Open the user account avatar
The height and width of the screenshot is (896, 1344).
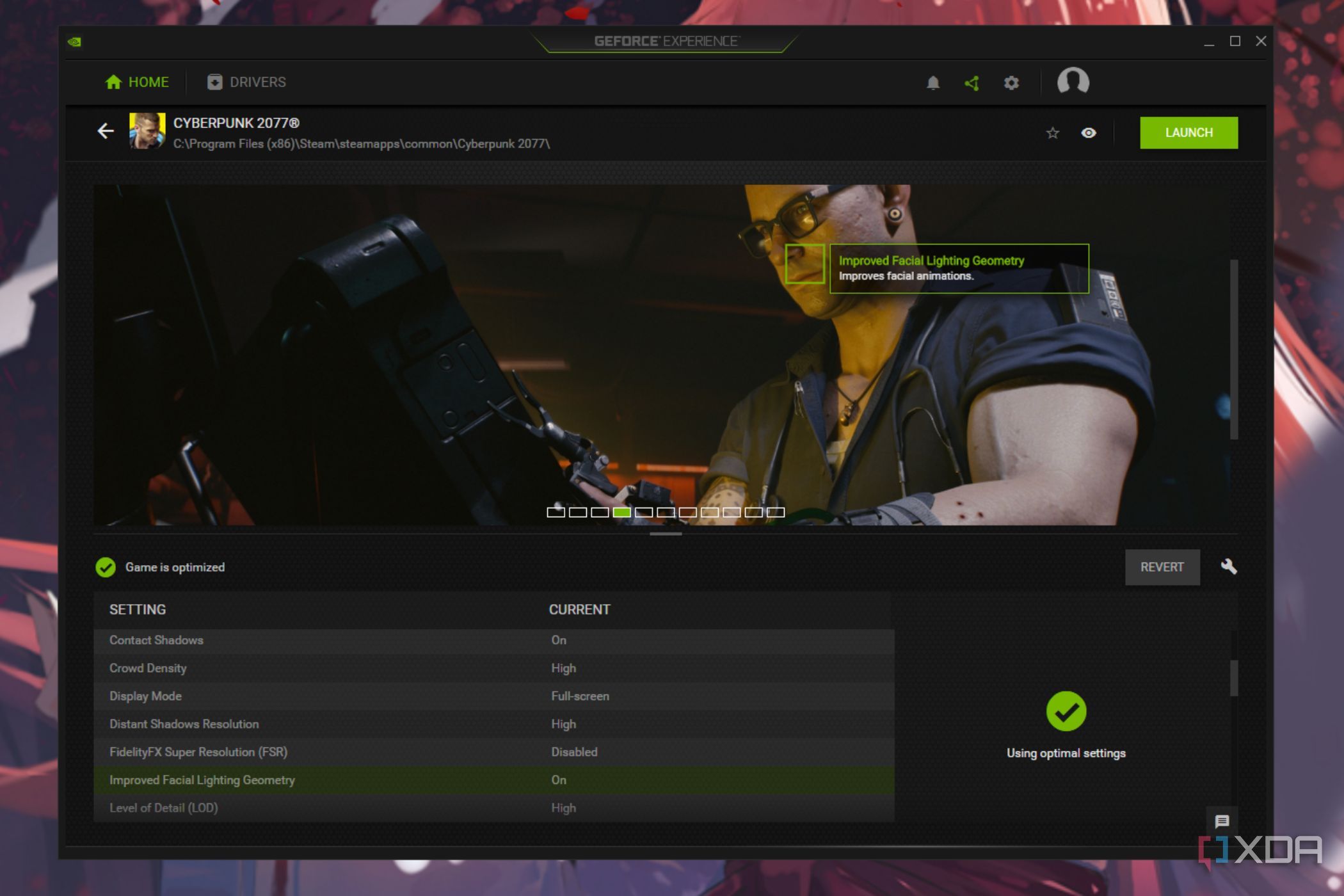coord(1073,81)
